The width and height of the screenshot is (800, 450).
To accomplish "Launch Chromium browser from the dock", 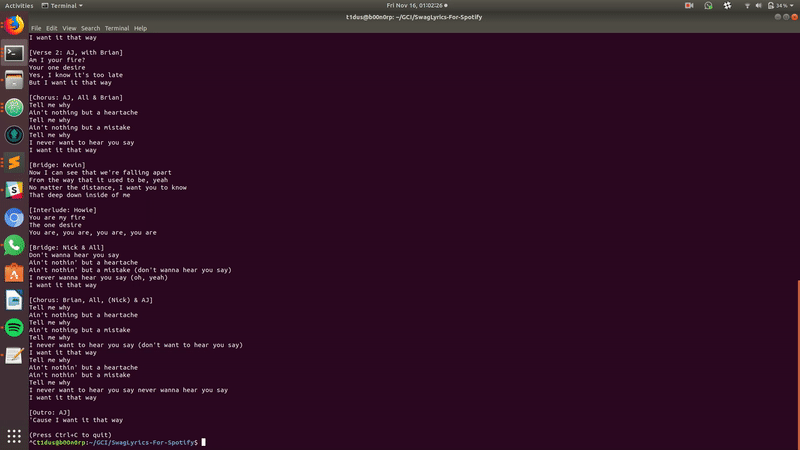I will [14, 218].
